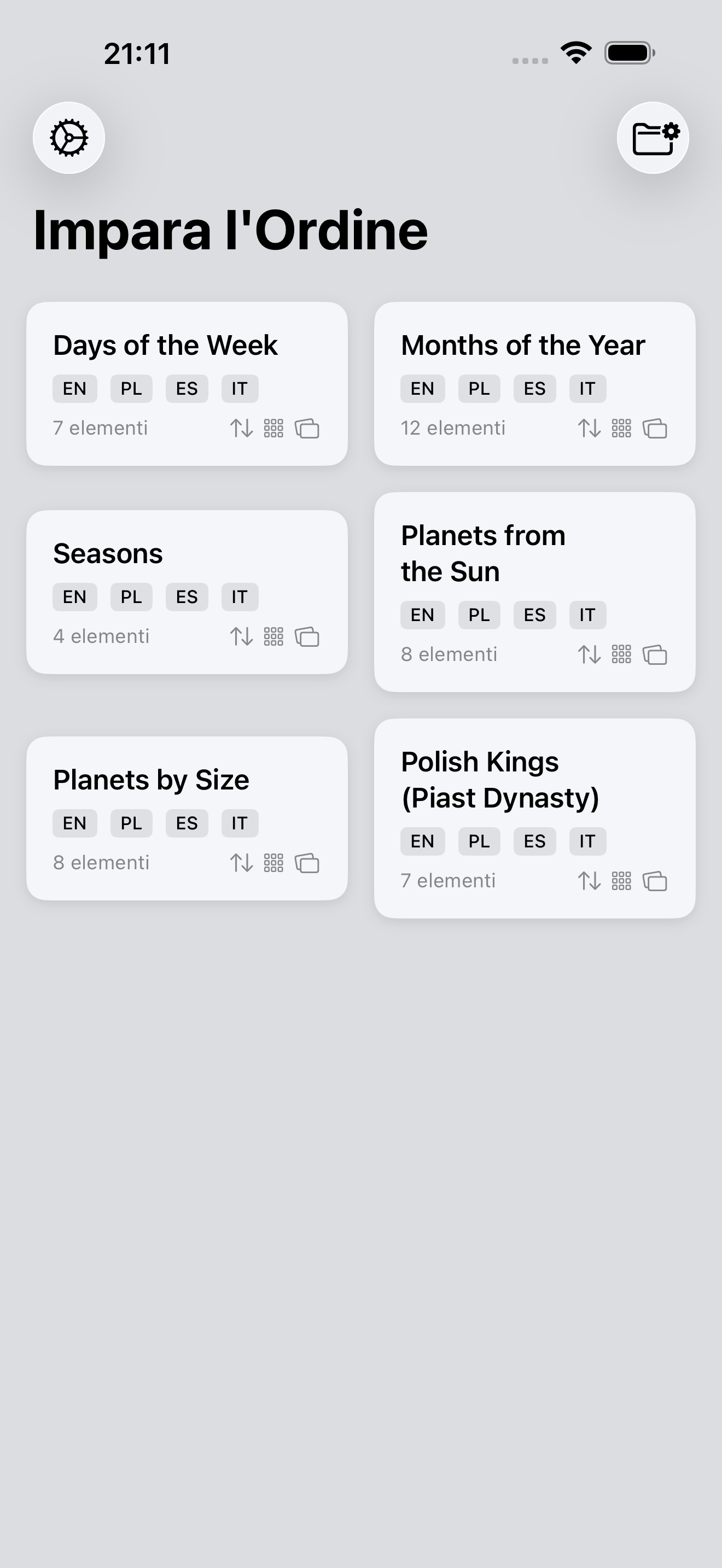Select IT language tag on Planets by Size

[239, 823]
